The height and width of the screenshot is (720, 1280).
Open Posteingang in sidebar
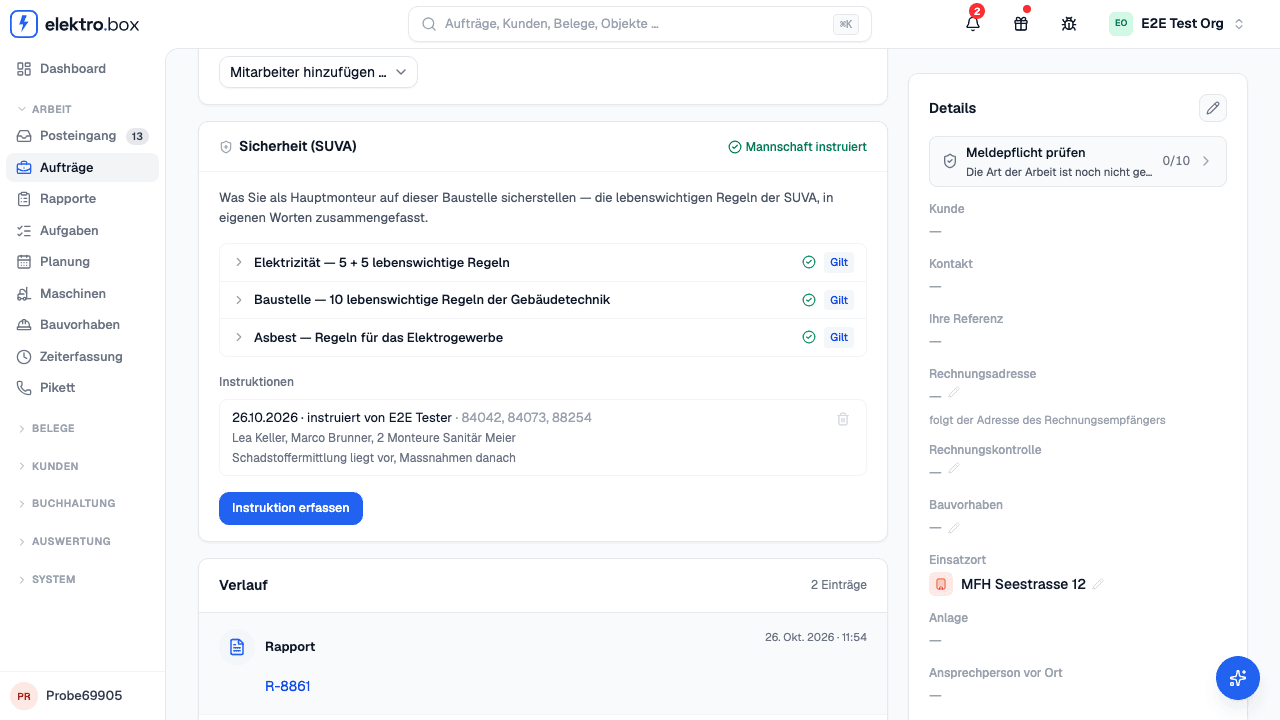[x=82, y=136]
